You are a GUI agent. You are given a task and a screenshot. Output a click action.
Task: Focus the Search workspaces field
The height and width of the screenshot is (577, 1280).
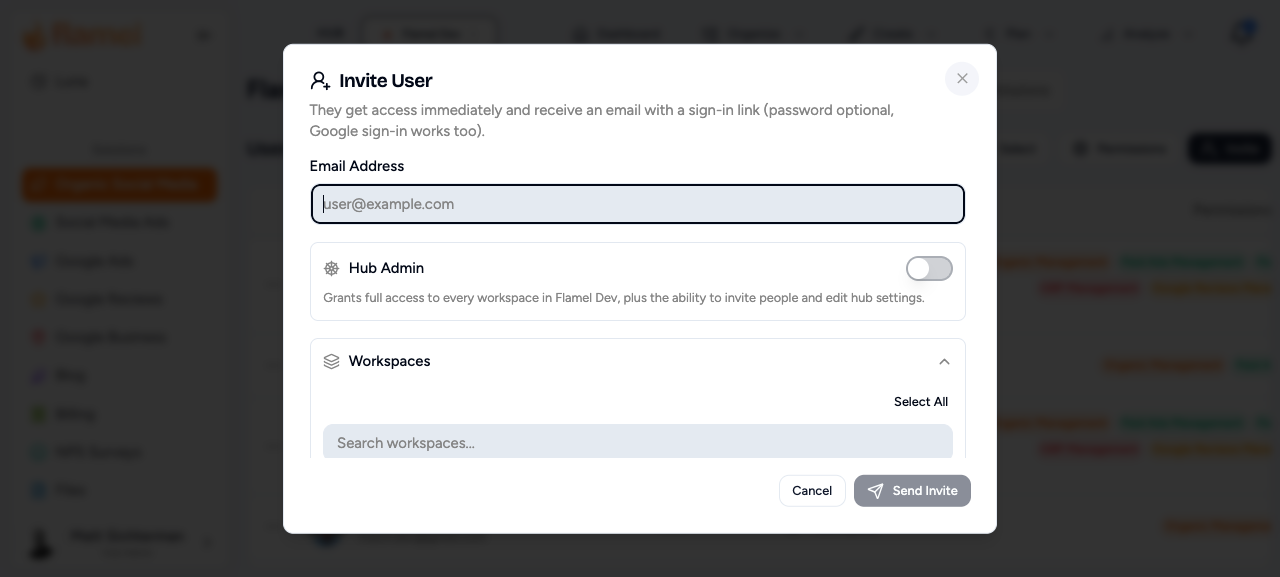pos(638,442)
